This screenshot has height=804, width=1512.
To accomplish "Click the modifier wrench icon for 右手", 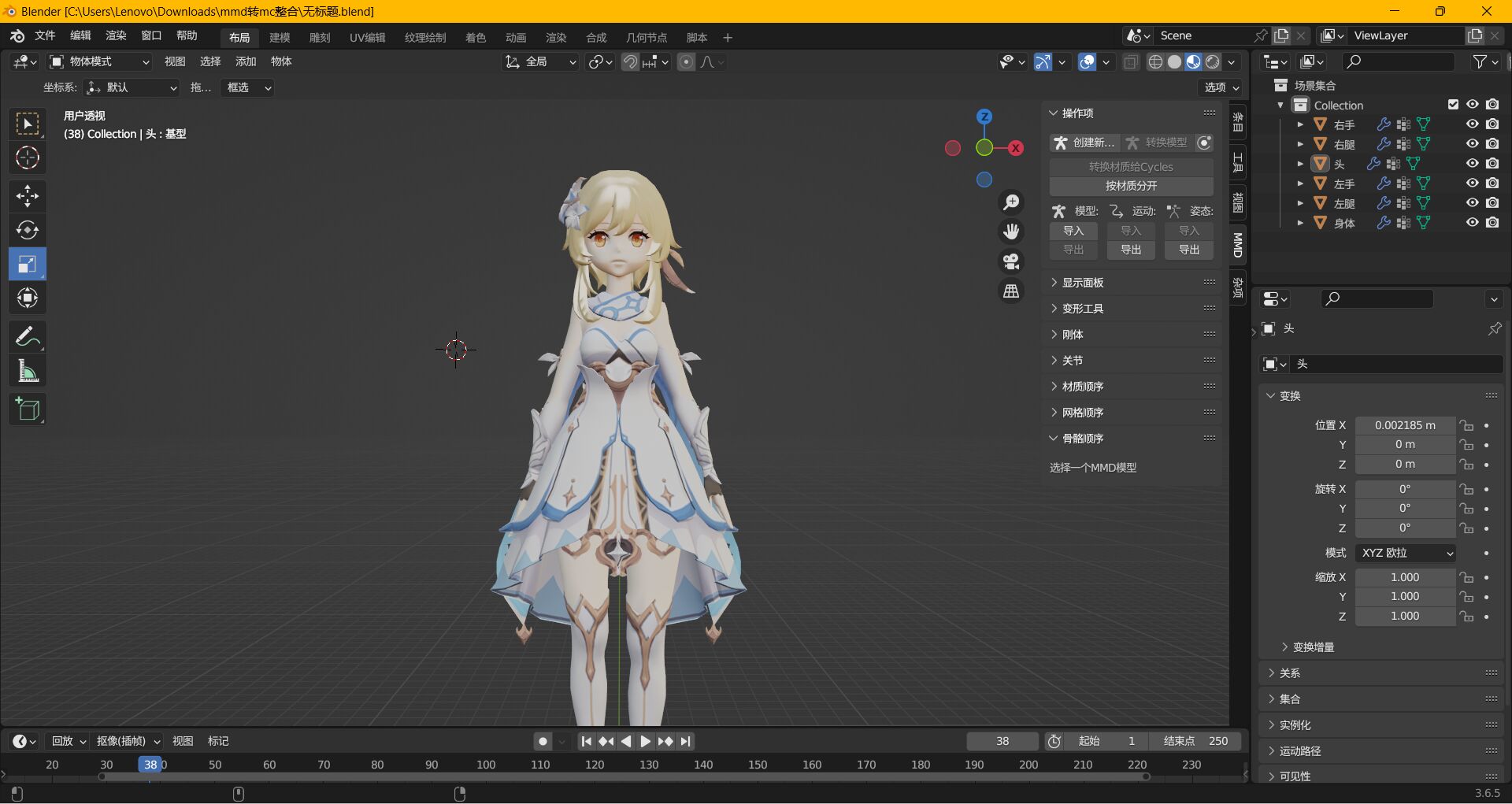I will [1384, 124].
